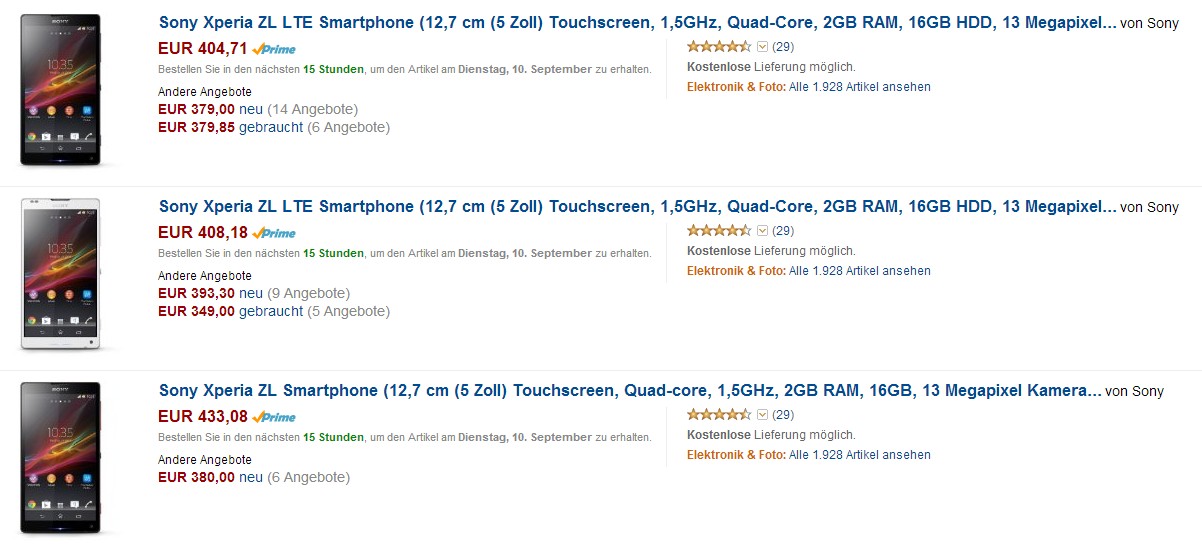The height and width of the screenshot is (553, 1202).
Task: Click star rating of third Xperia listing
Action: 719,414
